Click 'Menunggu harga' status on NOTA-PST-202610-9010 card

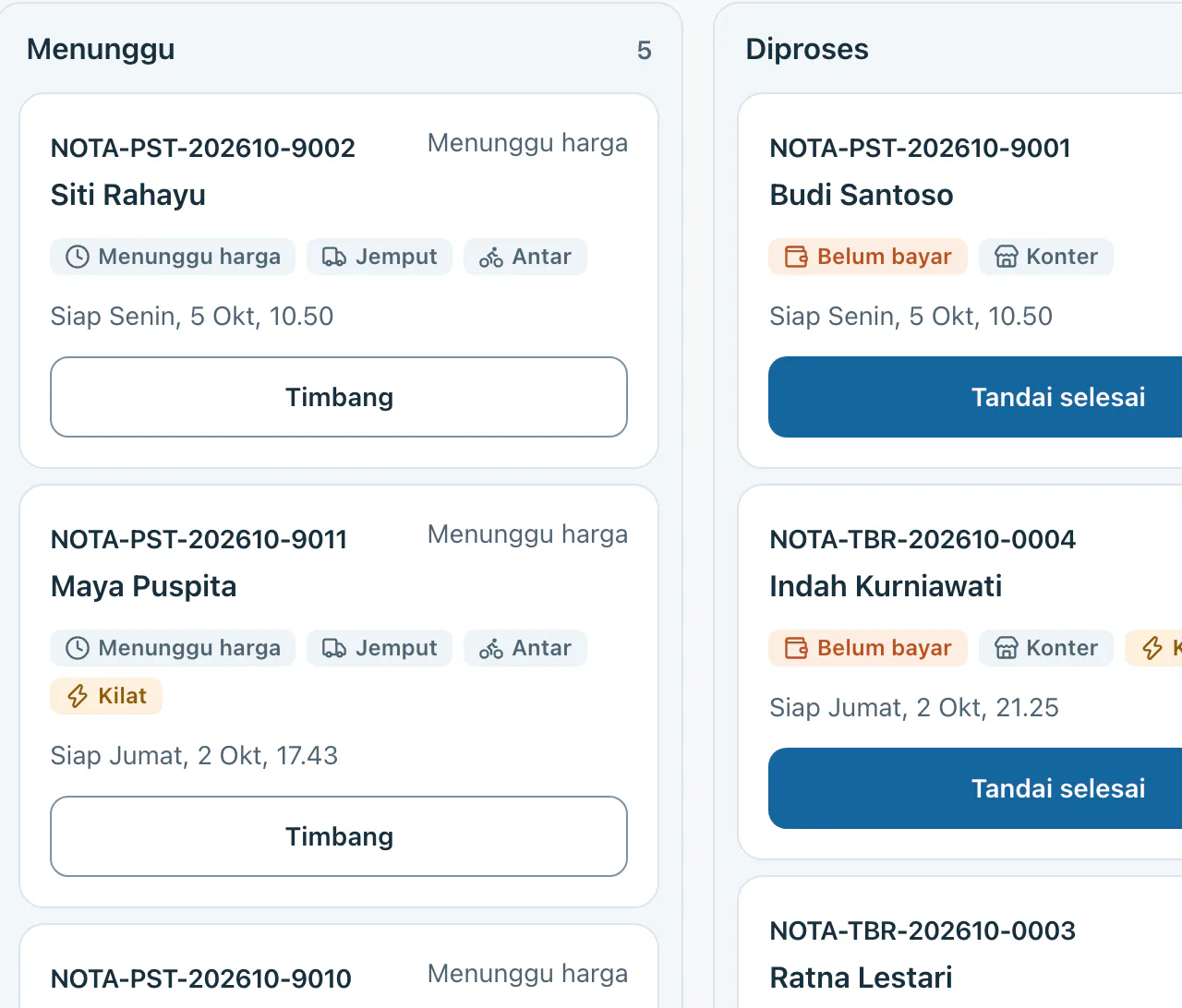527,974
